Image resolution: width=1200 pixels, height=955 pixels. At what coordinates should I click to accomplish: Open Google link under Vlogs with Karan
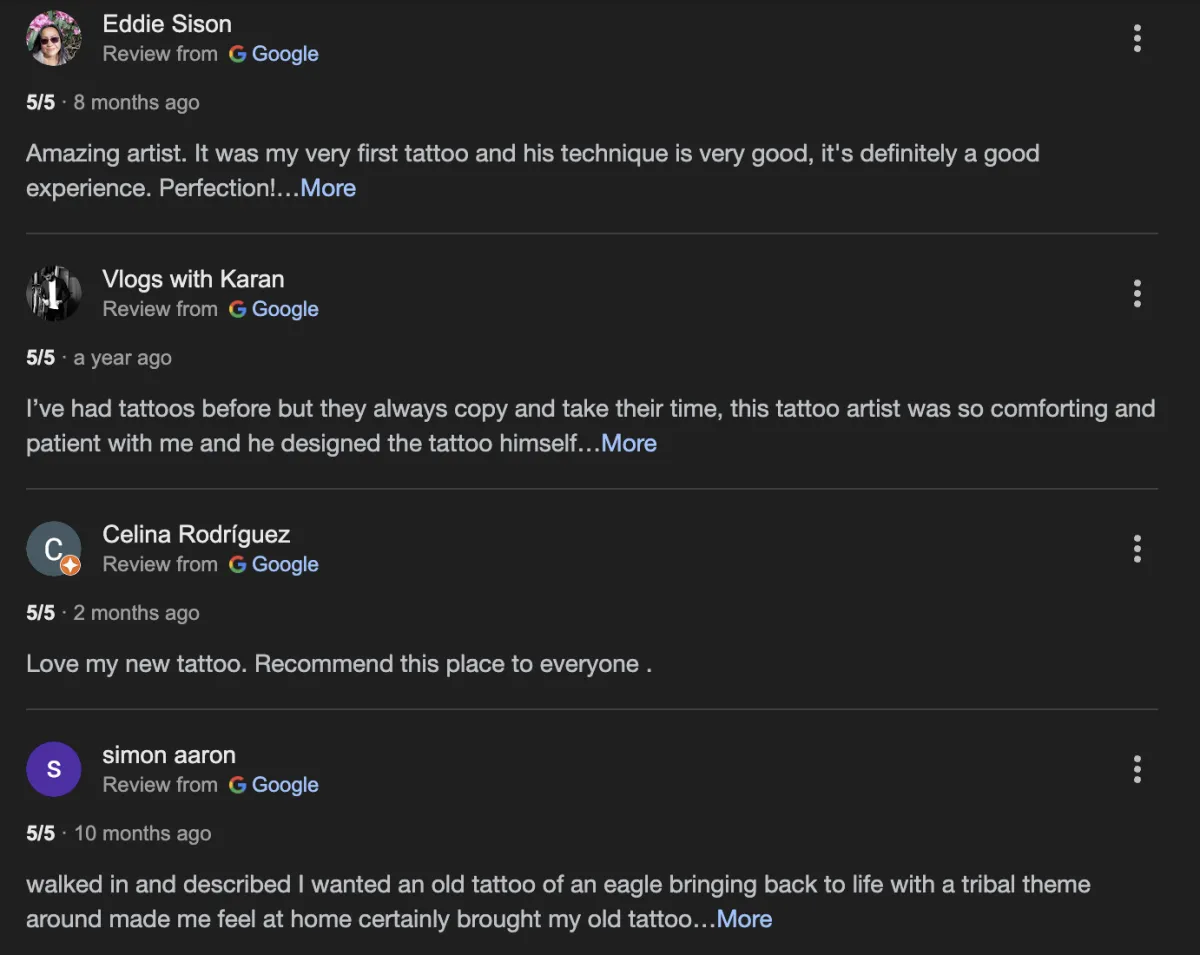tap(284, 309)
